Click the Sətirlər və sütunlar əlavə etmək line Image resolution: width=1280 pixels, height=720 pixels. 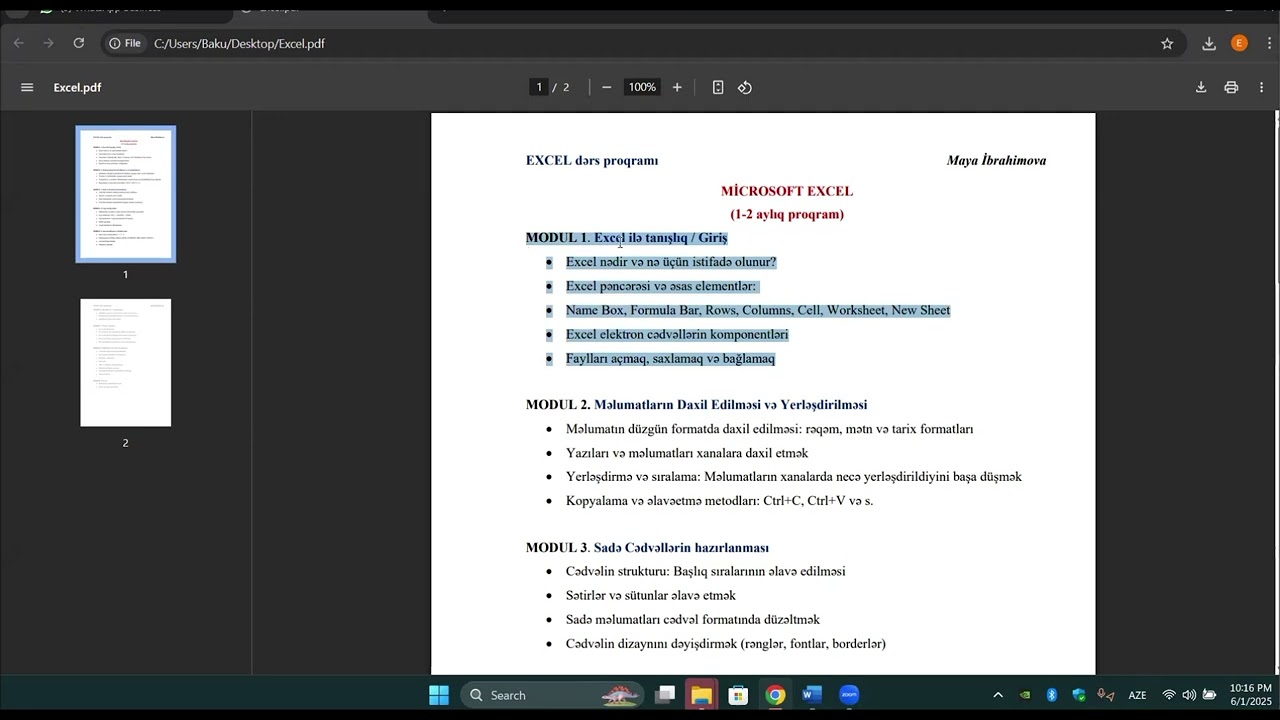[x=651, y=596]
